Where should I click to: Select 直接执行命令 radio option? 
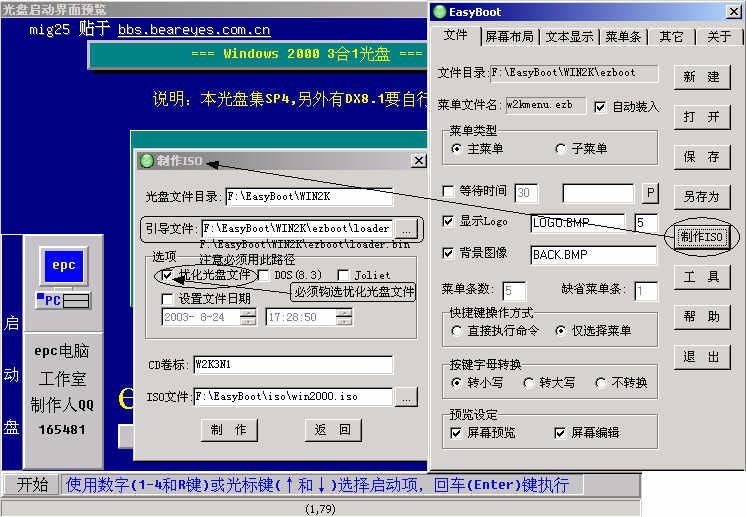pyautogui.click(x=456, y=331)
